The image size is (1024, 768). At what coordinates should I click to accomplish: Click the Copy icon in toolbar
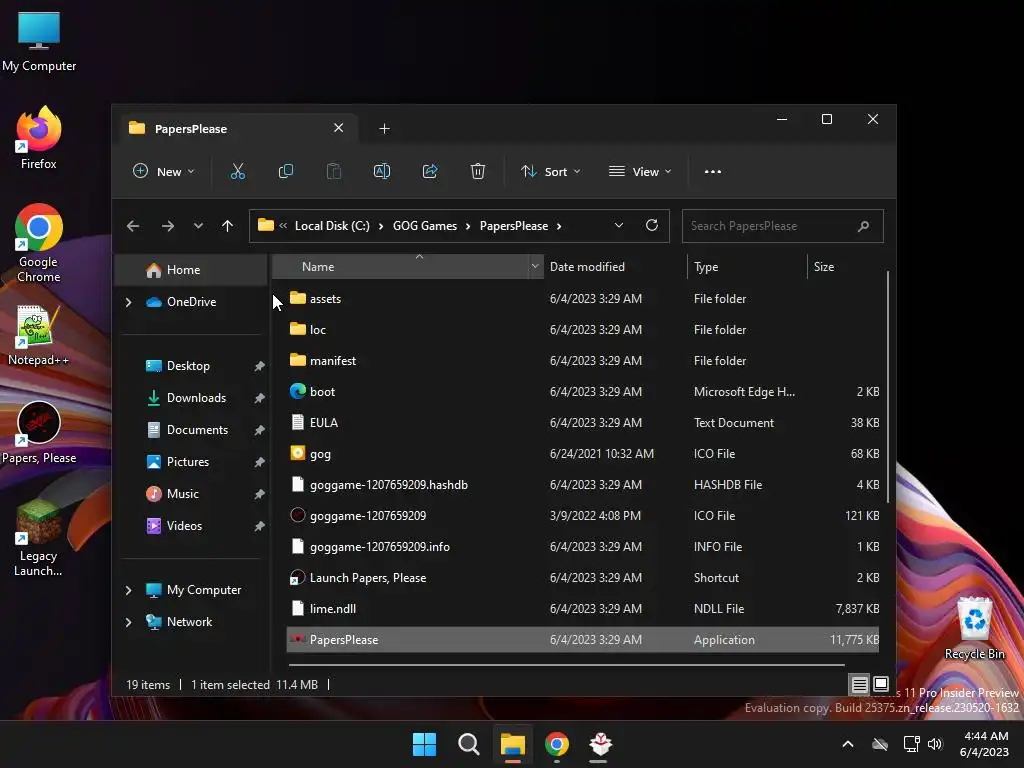(285, 172)
